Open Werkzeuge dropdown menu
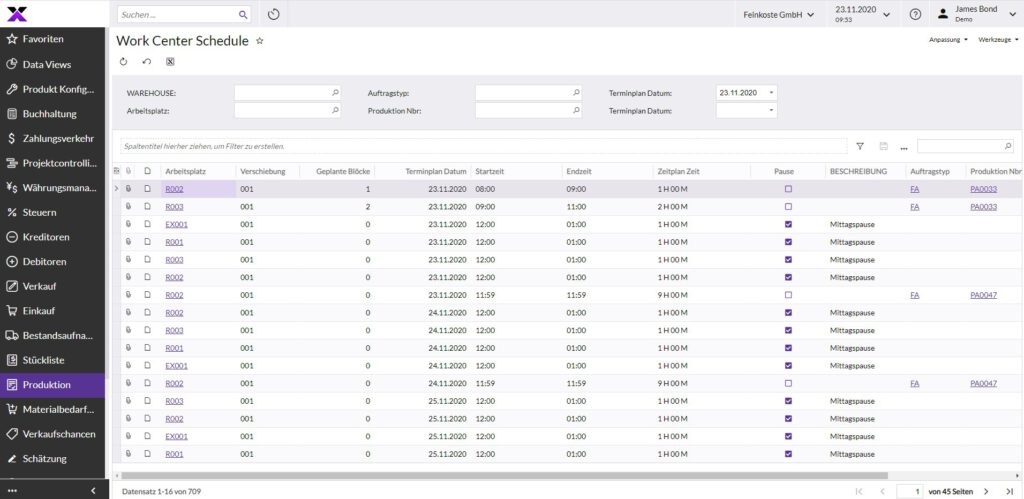Screen dimensions: 1024x499 click(999, 40)
